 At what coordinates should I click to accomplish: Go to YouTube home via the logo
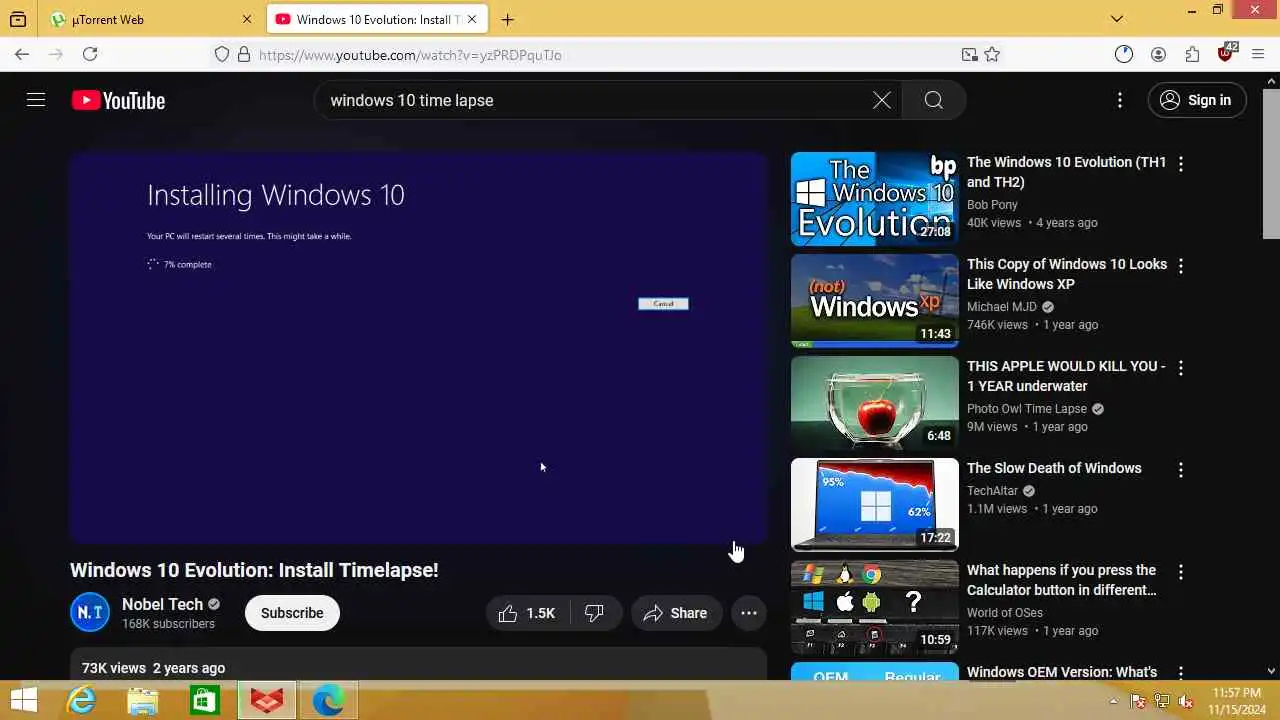point(118,100)
